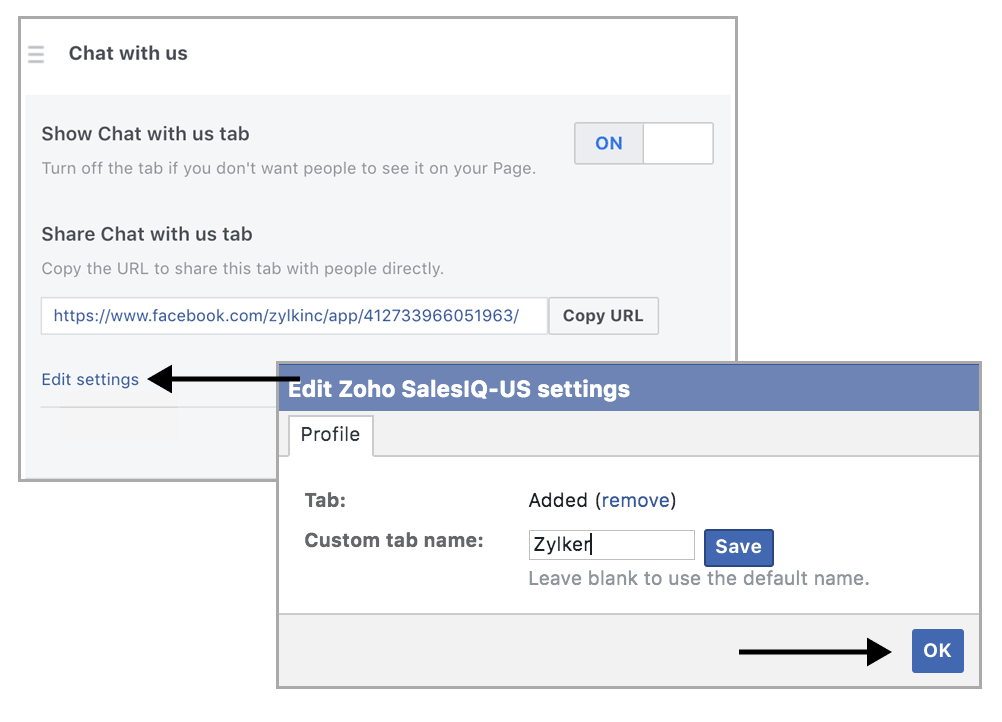Click the 'Chat with us' header title
The height and width of the screenshot is (722, 1002).
[128, 54]
